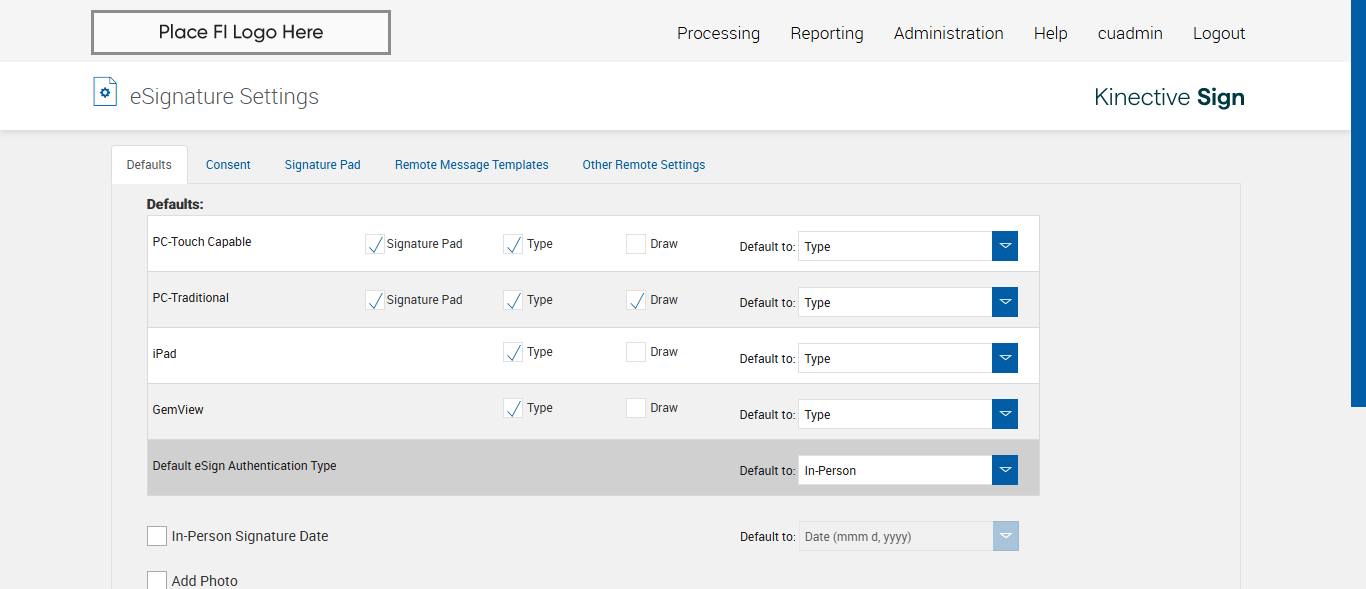
Task: Enable the Add Photo checkbox
Action: point(157,580)
